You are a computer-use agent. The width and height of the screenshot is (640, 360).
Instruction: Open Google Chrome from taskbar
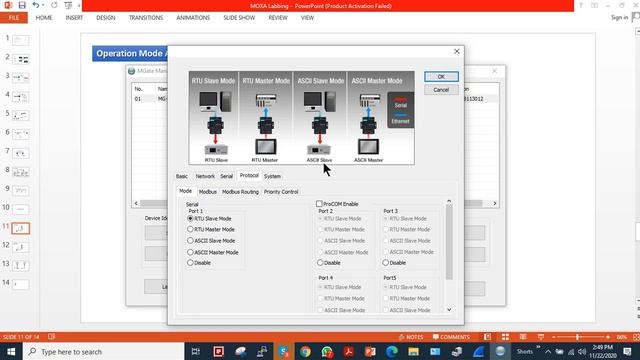click(305, 351)
